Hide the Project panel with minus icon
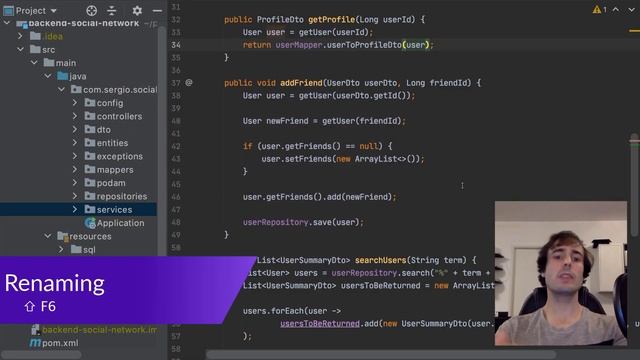Image resolution: width=640 pixels, height=360 pixels. (157, 11)
